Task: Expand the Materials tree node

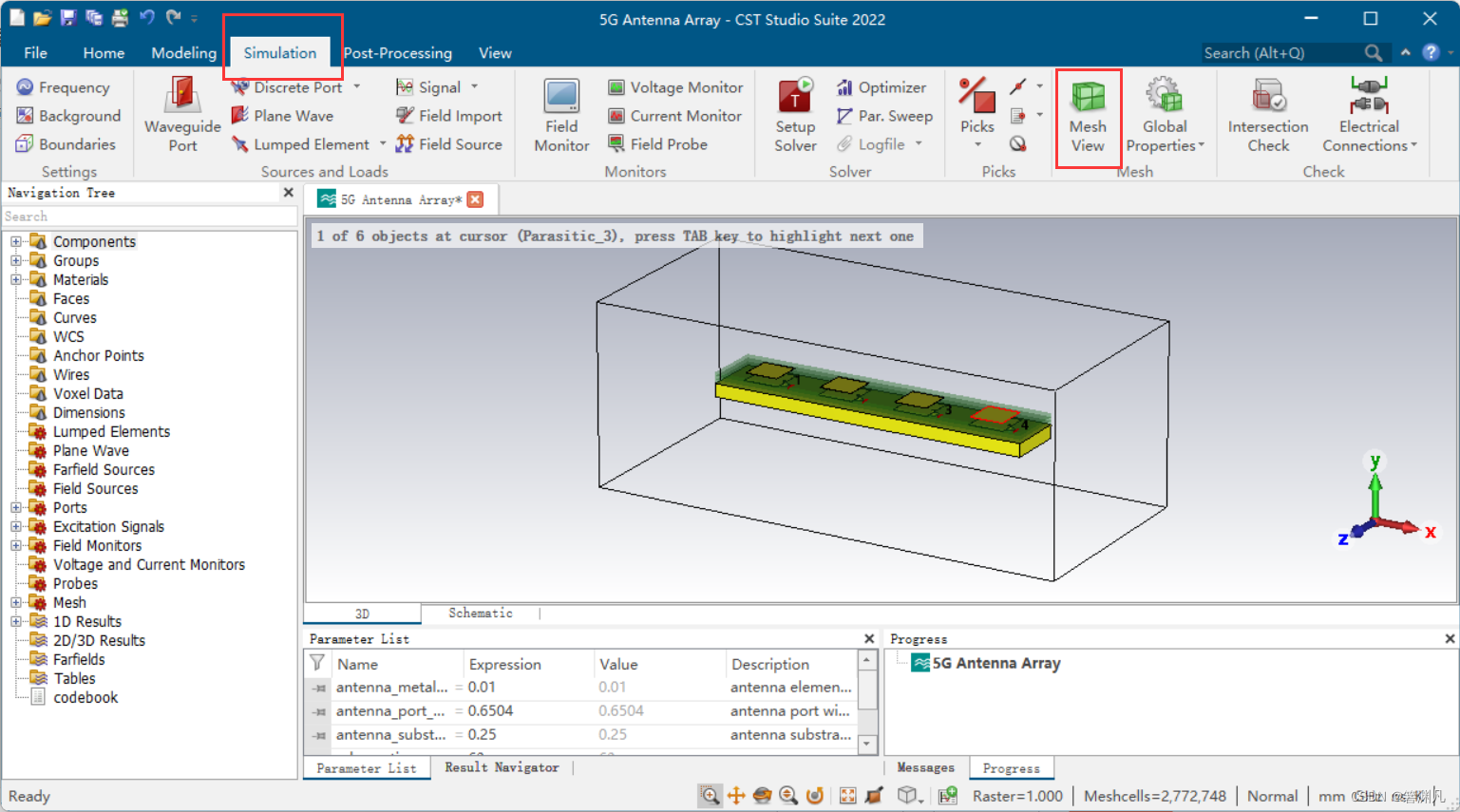Action: (x=15, y=279)
